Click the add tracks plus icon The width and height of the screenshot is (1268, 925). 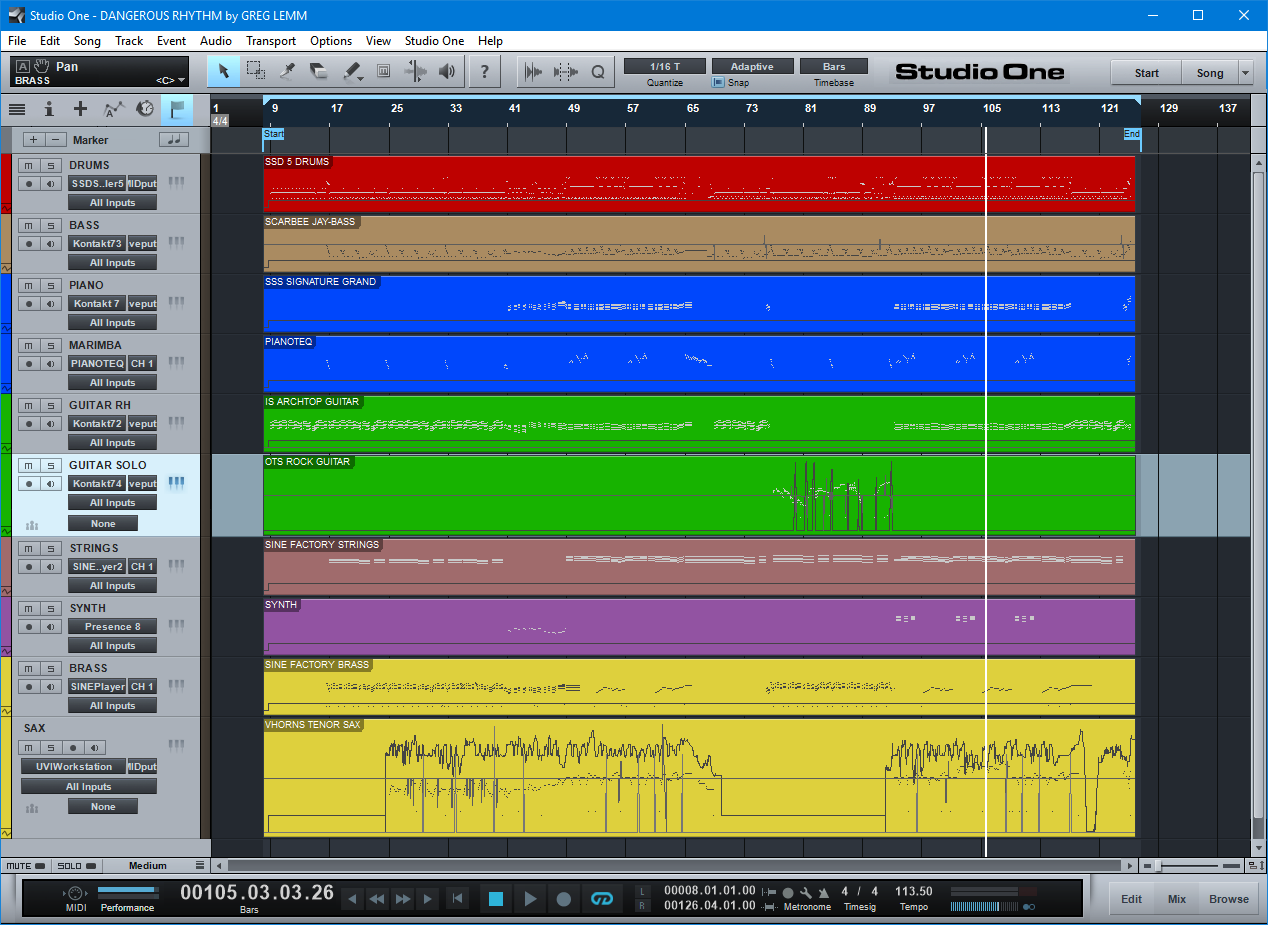tap(81, 109)
